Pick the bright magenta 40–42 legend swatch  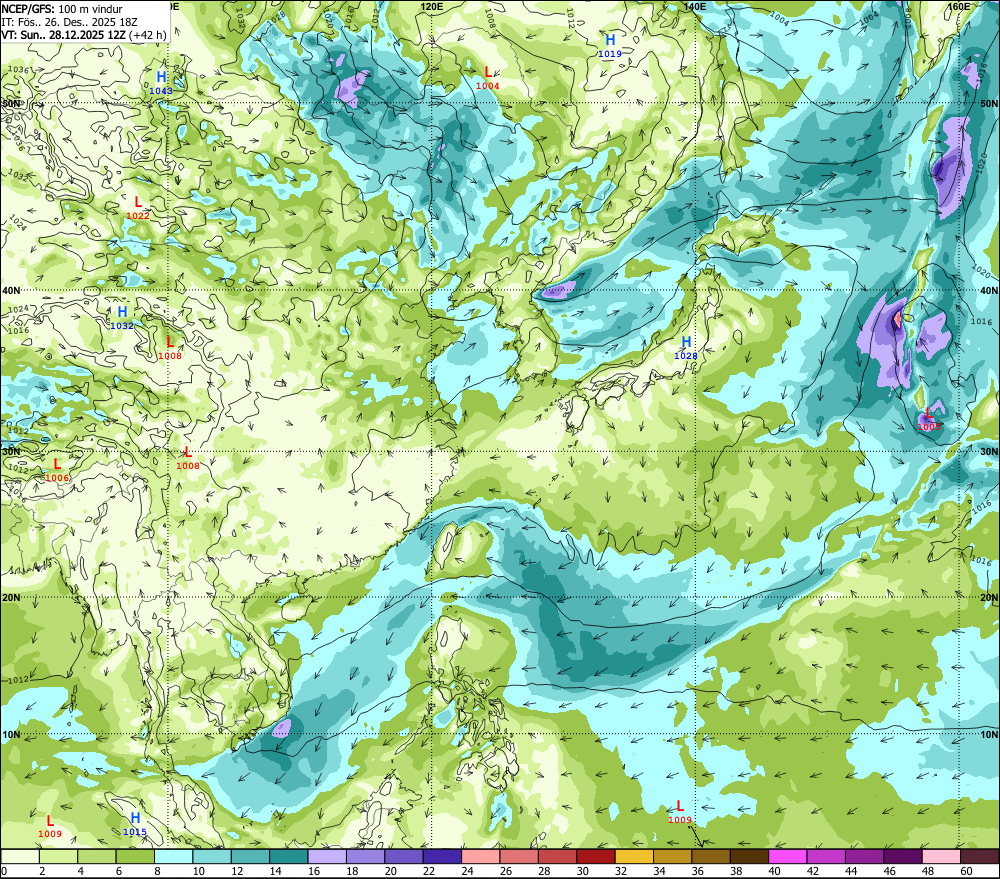point(788,856)
